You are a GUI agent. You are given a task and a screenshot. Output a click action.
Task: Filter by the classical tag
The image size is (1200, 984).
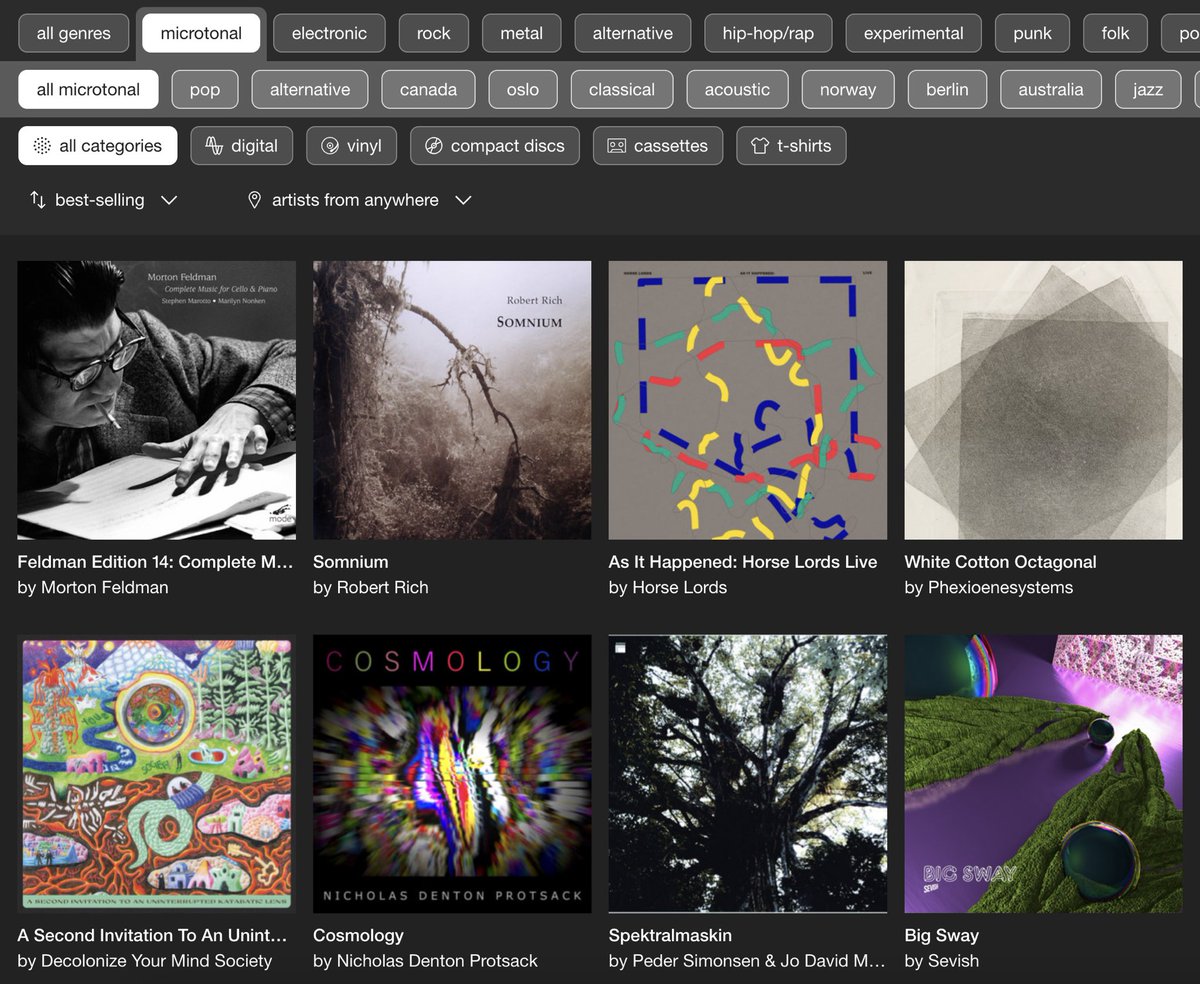tap(622, 89)
